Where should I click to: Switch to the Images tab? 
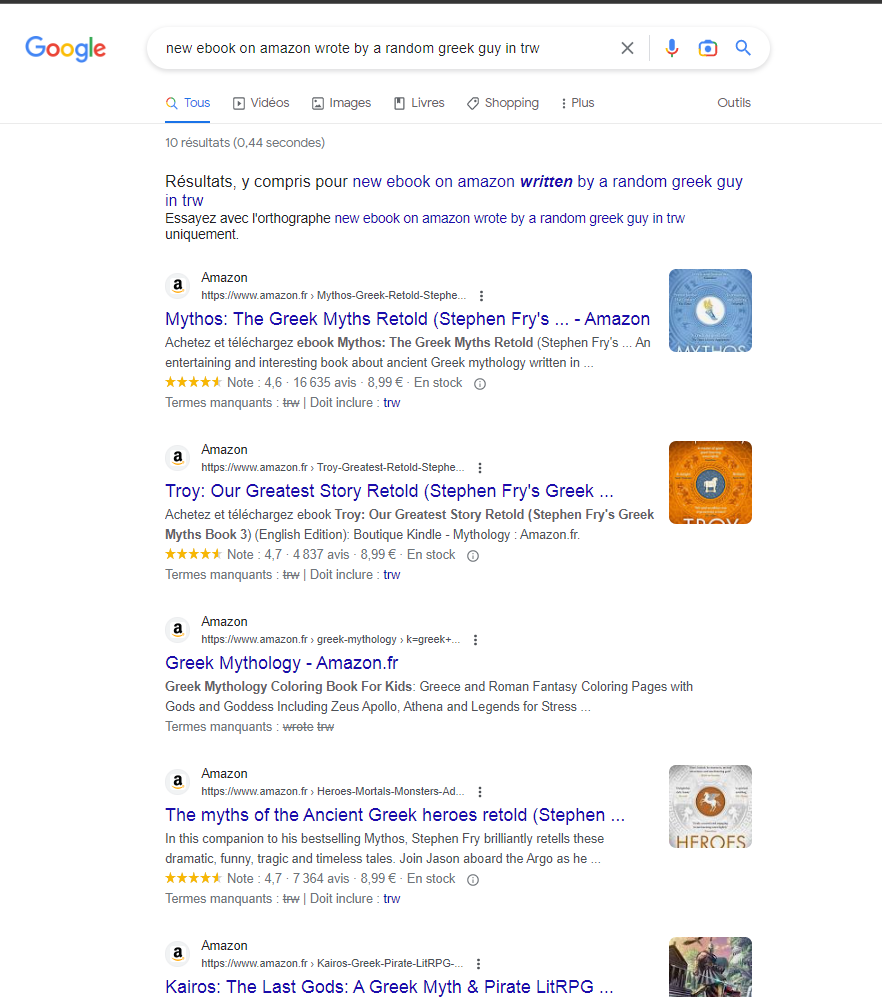[x=341, y=103]
